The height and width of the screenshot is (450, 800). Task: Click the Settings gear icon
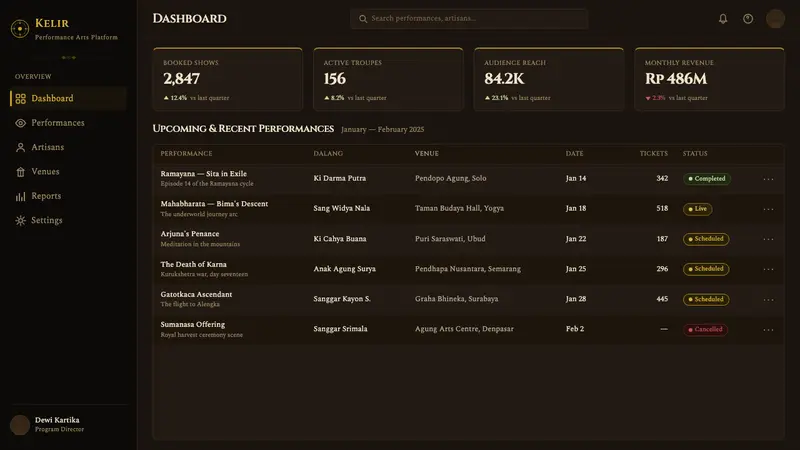pos(20,220)
